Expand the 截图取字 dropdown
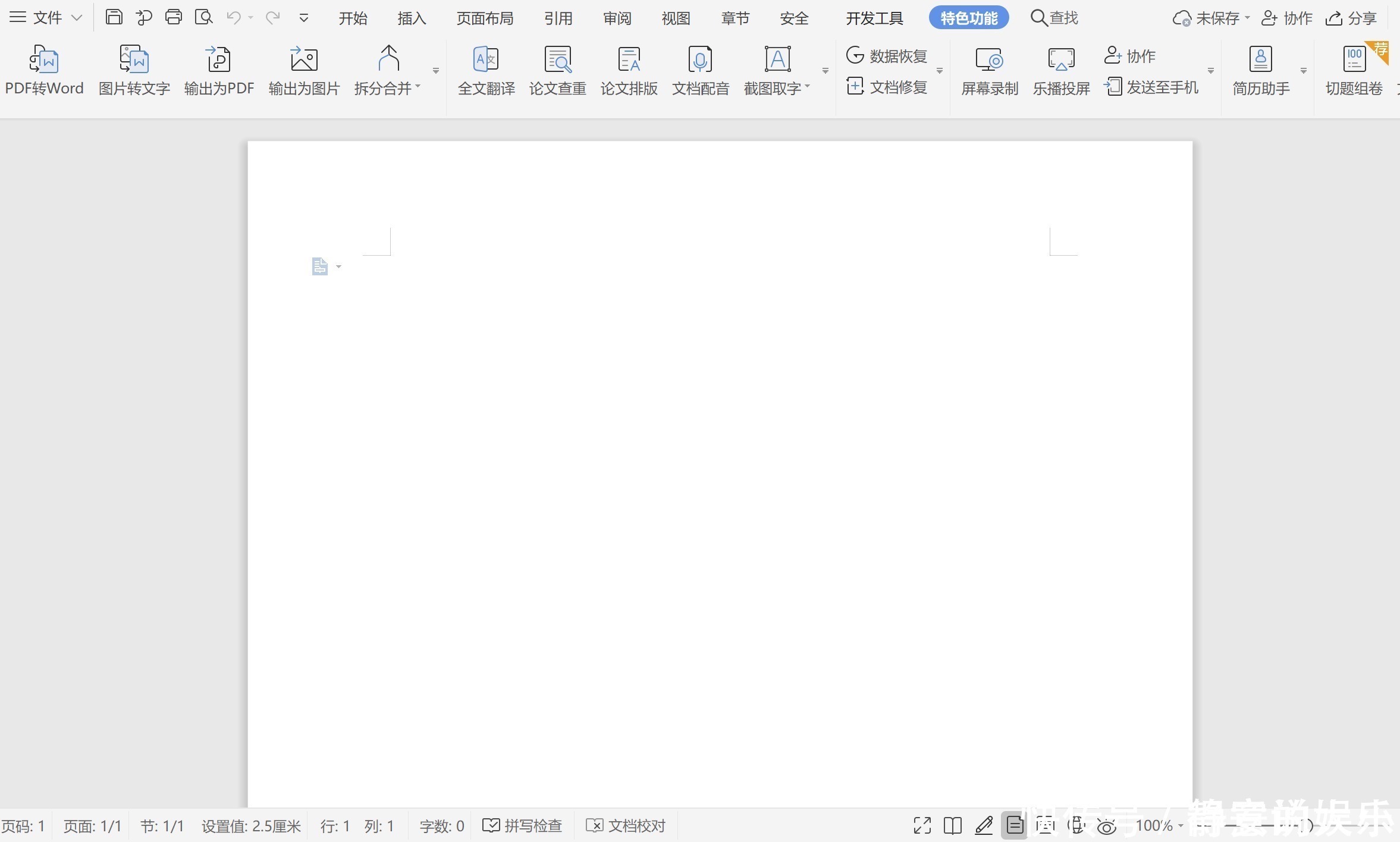 (808, 87)
